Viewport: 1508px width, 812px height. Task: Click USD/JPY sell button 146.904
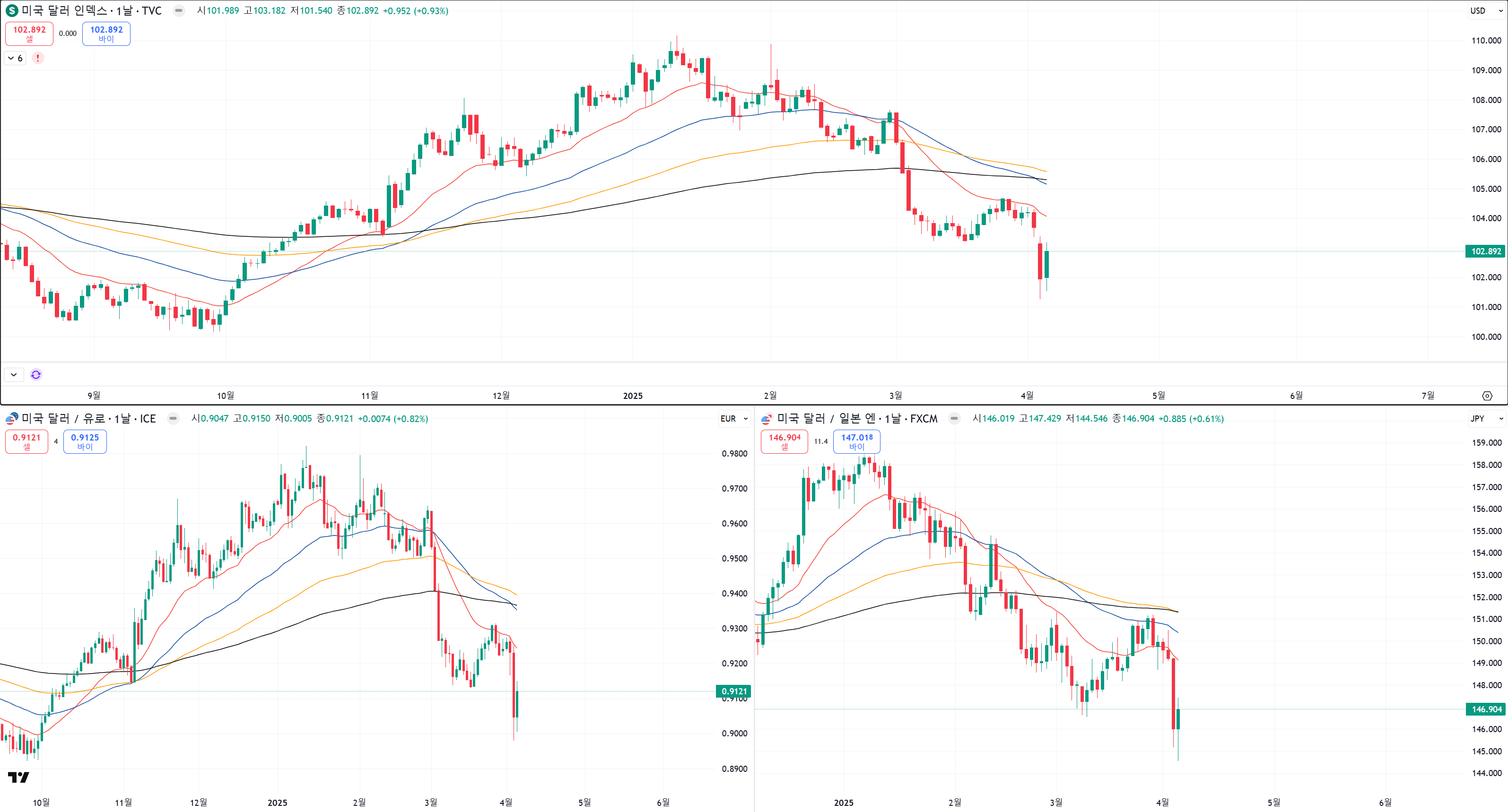click(x=784, y=442)
